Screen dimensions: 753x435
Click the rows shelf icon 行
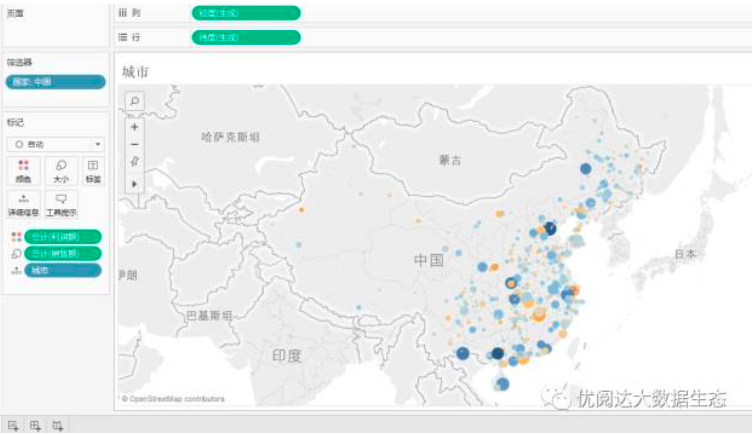123,37
